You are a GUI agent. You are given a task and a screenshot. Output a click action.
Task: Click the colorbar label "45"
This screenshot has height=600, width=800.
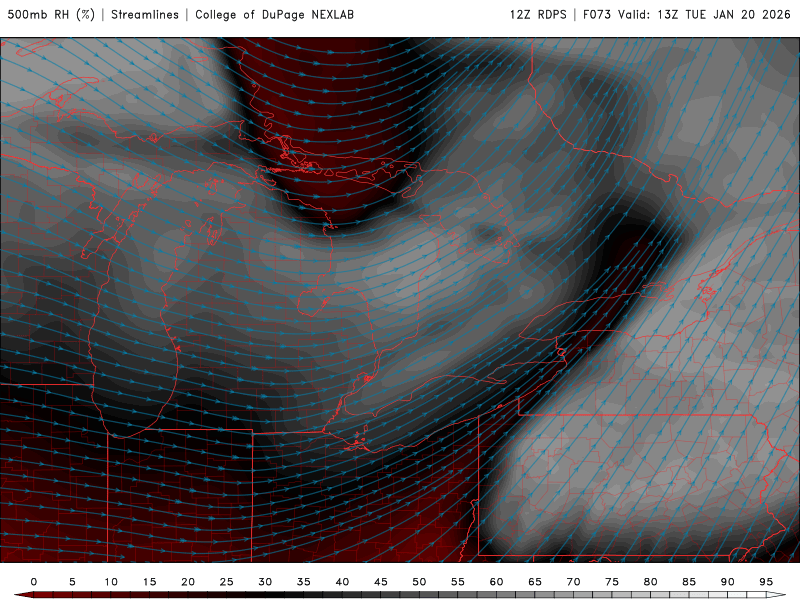[x=381, y=582]
